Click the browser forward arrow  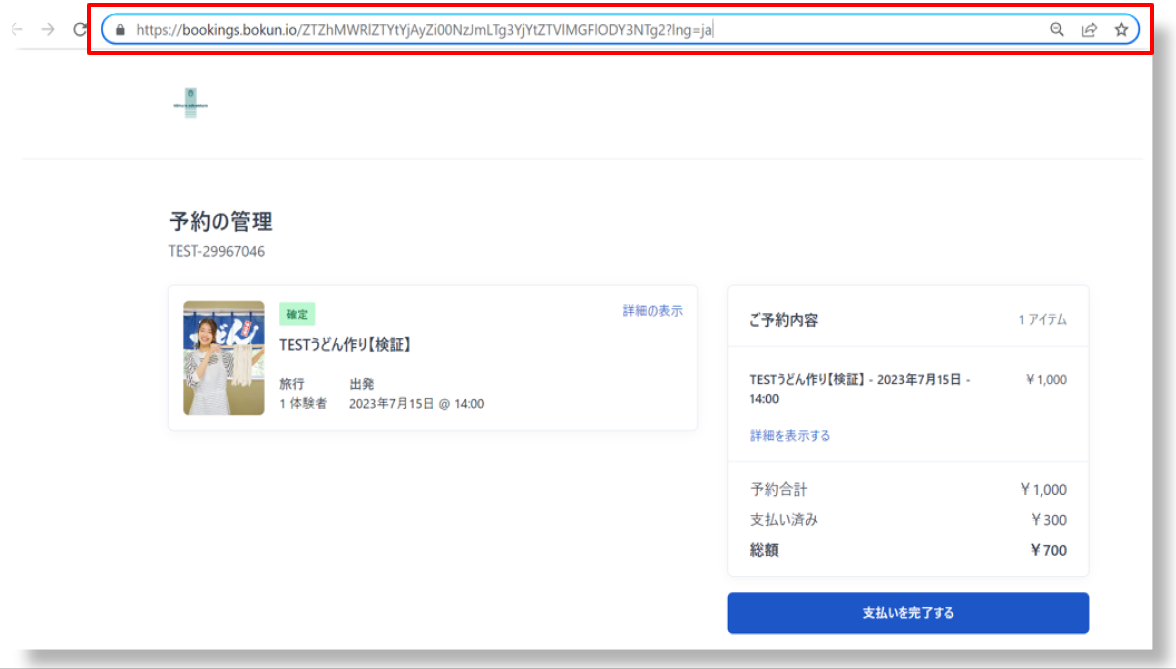click(48, 30)
